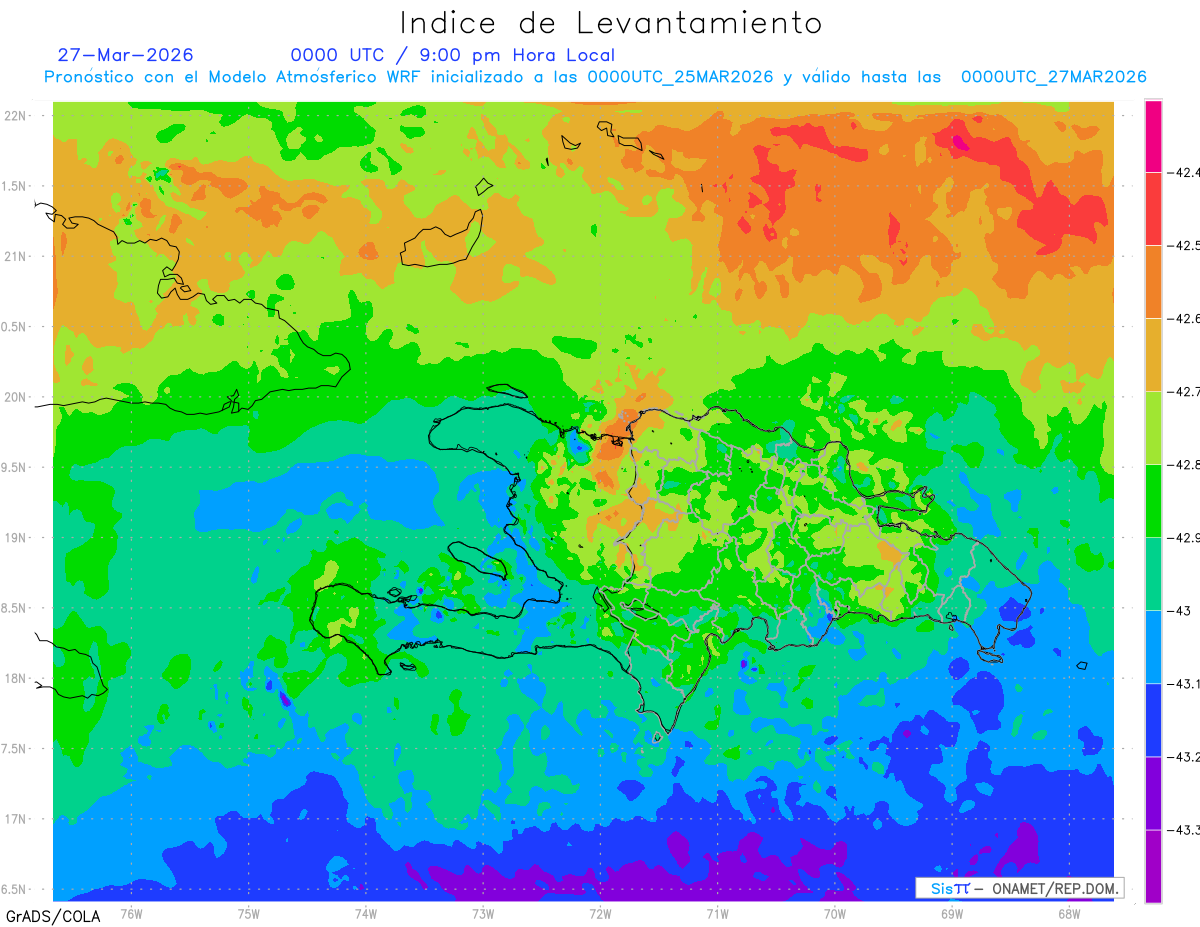
Task: Click the SisTT ONAMET/REP.DOM. watermark box
Action: click(1019, 888)
